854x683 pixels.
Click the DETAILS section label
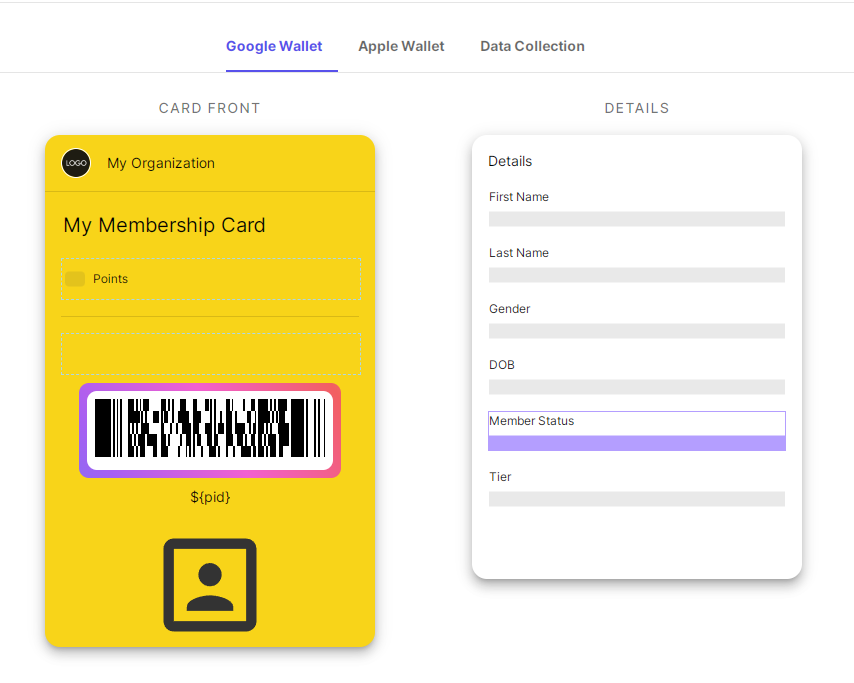[637, 108]
